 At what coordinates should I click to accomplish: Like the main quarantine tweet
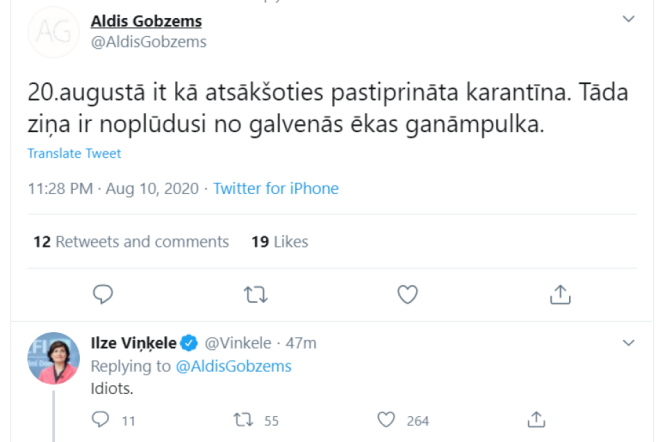tap(407, 294)
